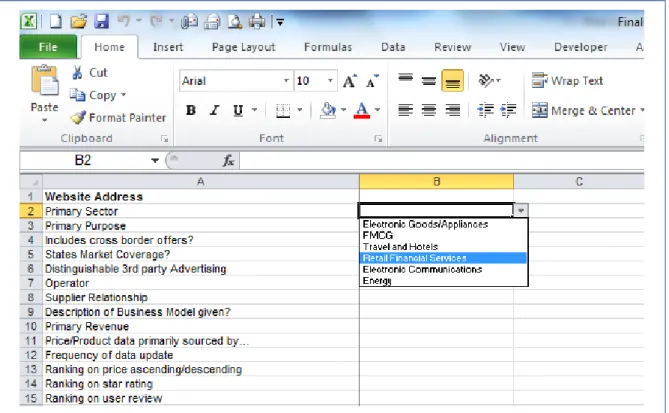Cut the selection with scissors icon

(x=77, y=73)
